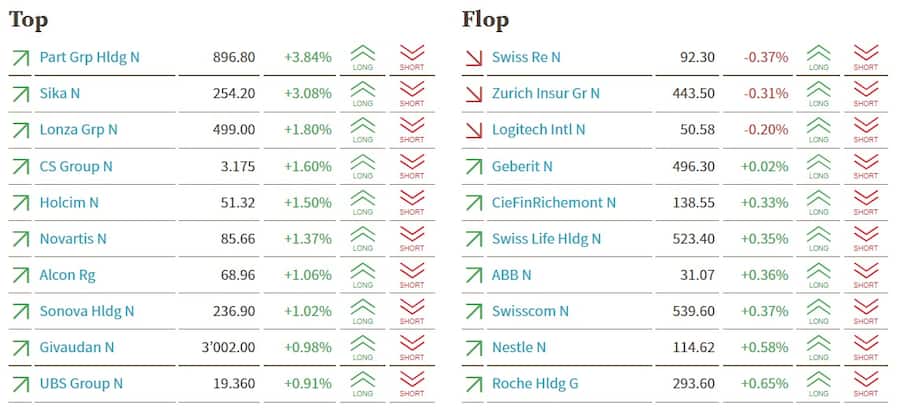The height and width of the screenshot is (416, 900).
Task: Click the LONG icon for Swiss Re N
Action: click(x=819, y=57)
